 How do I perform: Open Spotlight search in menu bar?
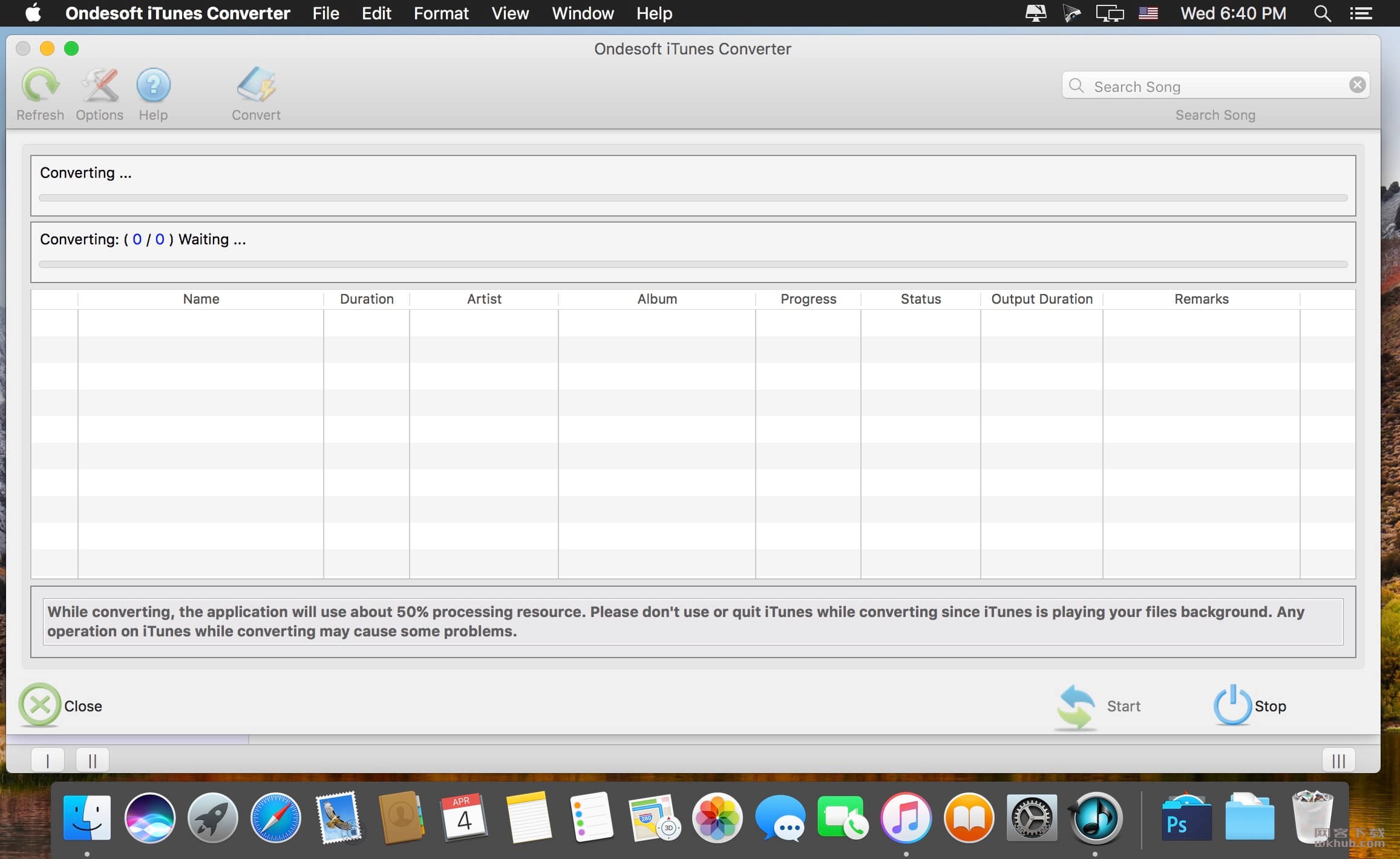pos(1323,13)
